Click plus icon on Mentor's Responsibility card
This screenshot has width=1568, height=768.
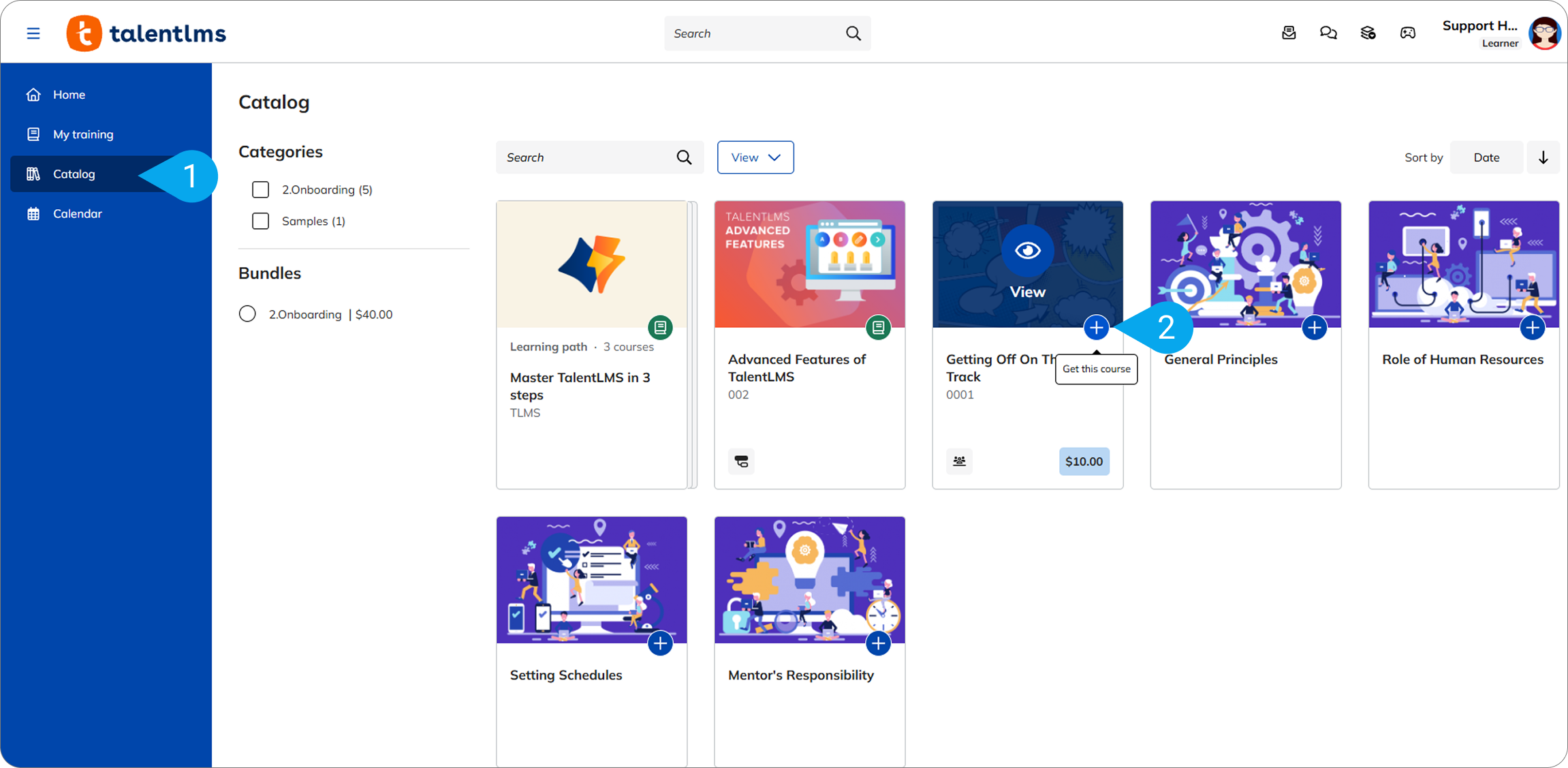(878, 643)
